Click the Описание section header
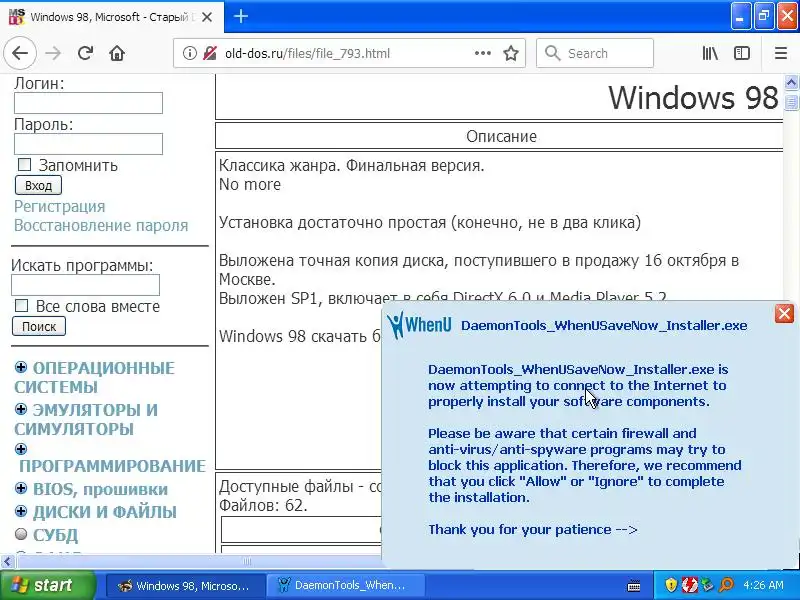The width and height of the screenshot is (800, 600). pos(501,136)
